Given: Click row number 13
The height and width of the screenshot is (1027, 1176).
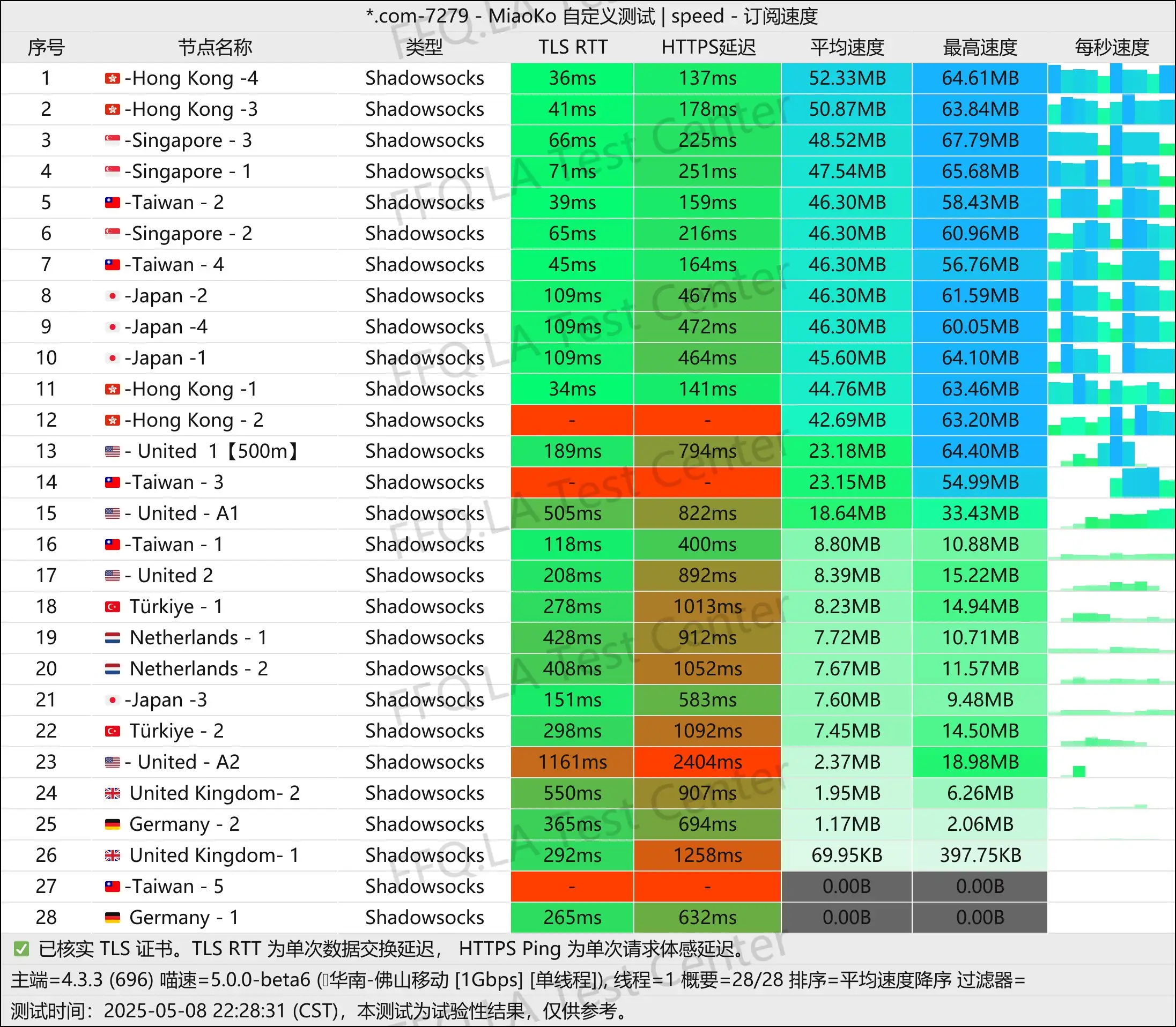Looking at the screenshot, I should (46, 451).
